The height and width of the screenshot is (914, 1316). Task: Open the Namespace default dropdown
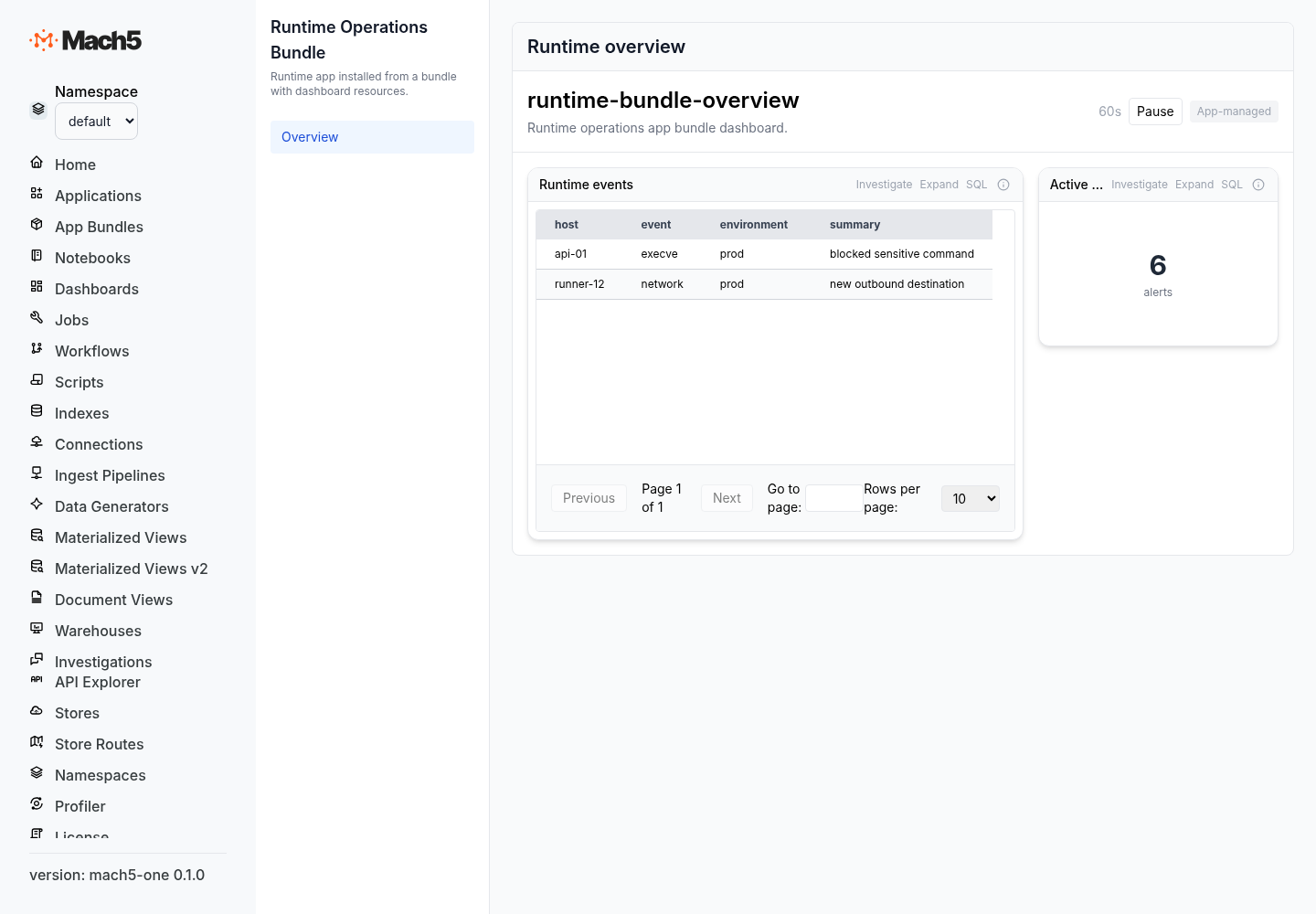pyautogui.click(x=96, y=122)
